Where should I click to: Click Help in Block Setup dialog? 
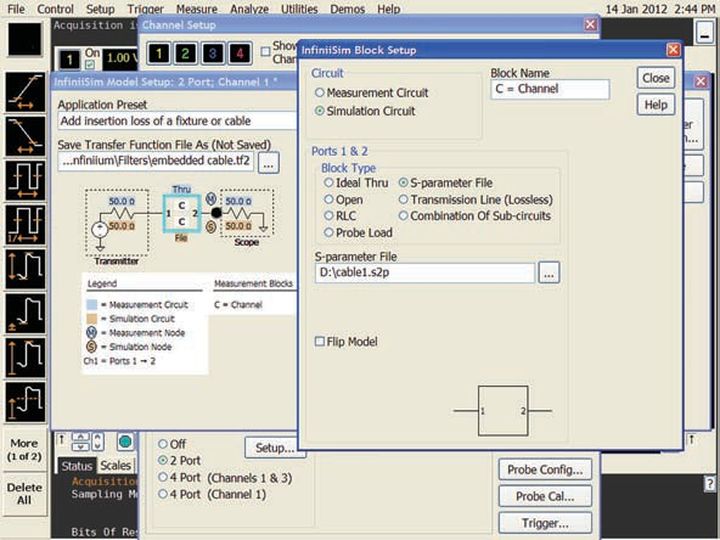pyautogui.click(x=656, y=105)
